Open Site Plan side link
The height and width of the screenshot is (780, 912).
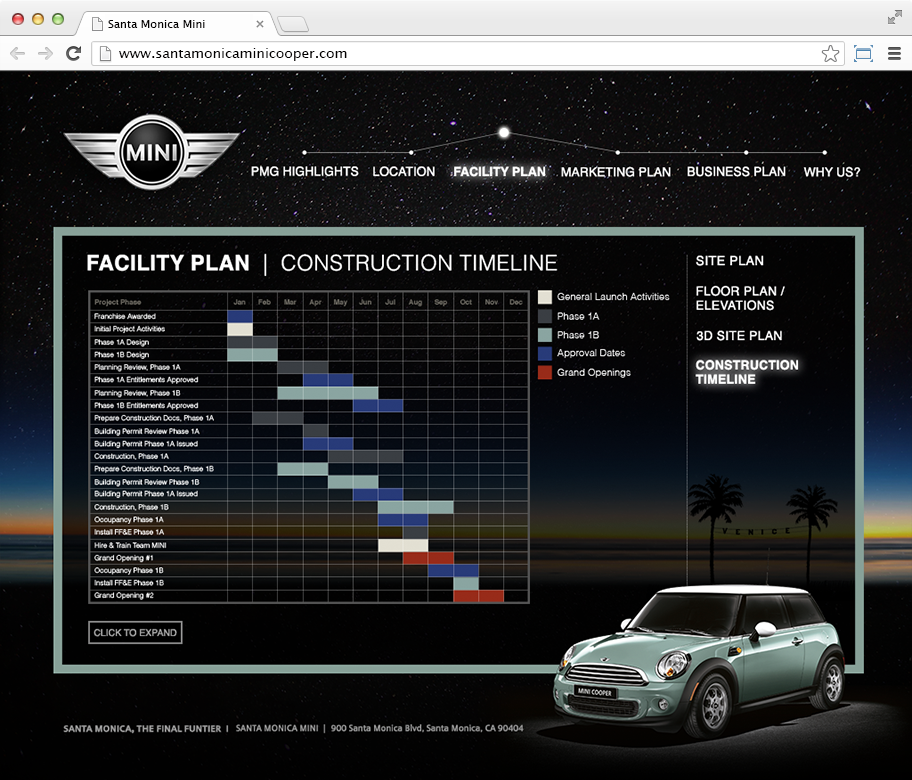pos(729,261)
